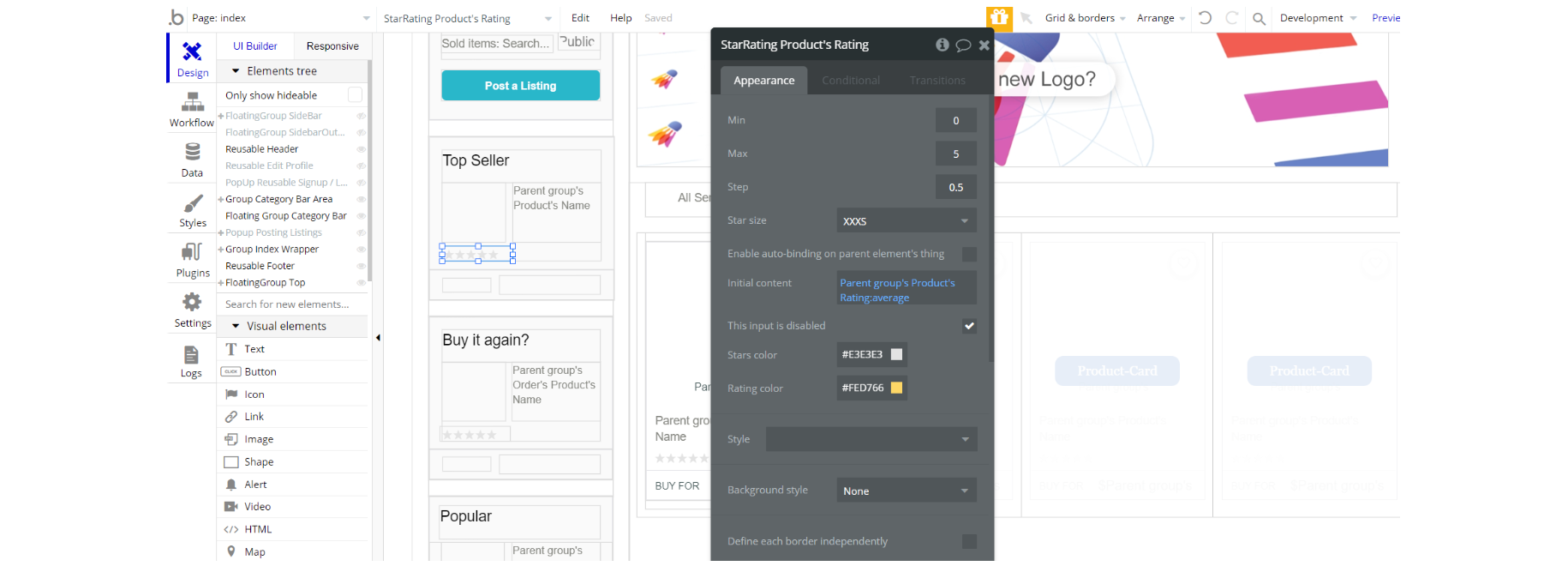Open the Data section icon
Screen dimensions: 1568x566
tap(192, 152)
